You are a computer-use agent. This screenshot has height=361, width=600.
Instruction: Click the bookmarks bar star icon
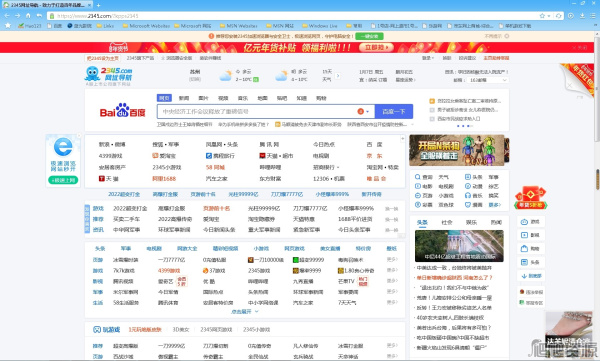click(x=8, y=26)
